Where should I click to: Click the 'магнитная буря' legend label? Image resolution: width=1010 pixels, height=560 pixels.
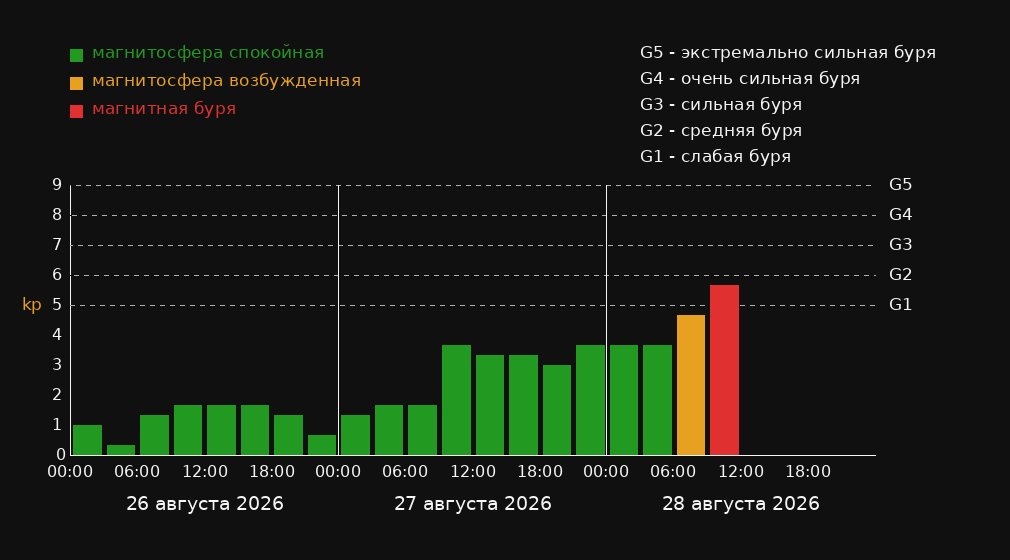pos(164,109)
